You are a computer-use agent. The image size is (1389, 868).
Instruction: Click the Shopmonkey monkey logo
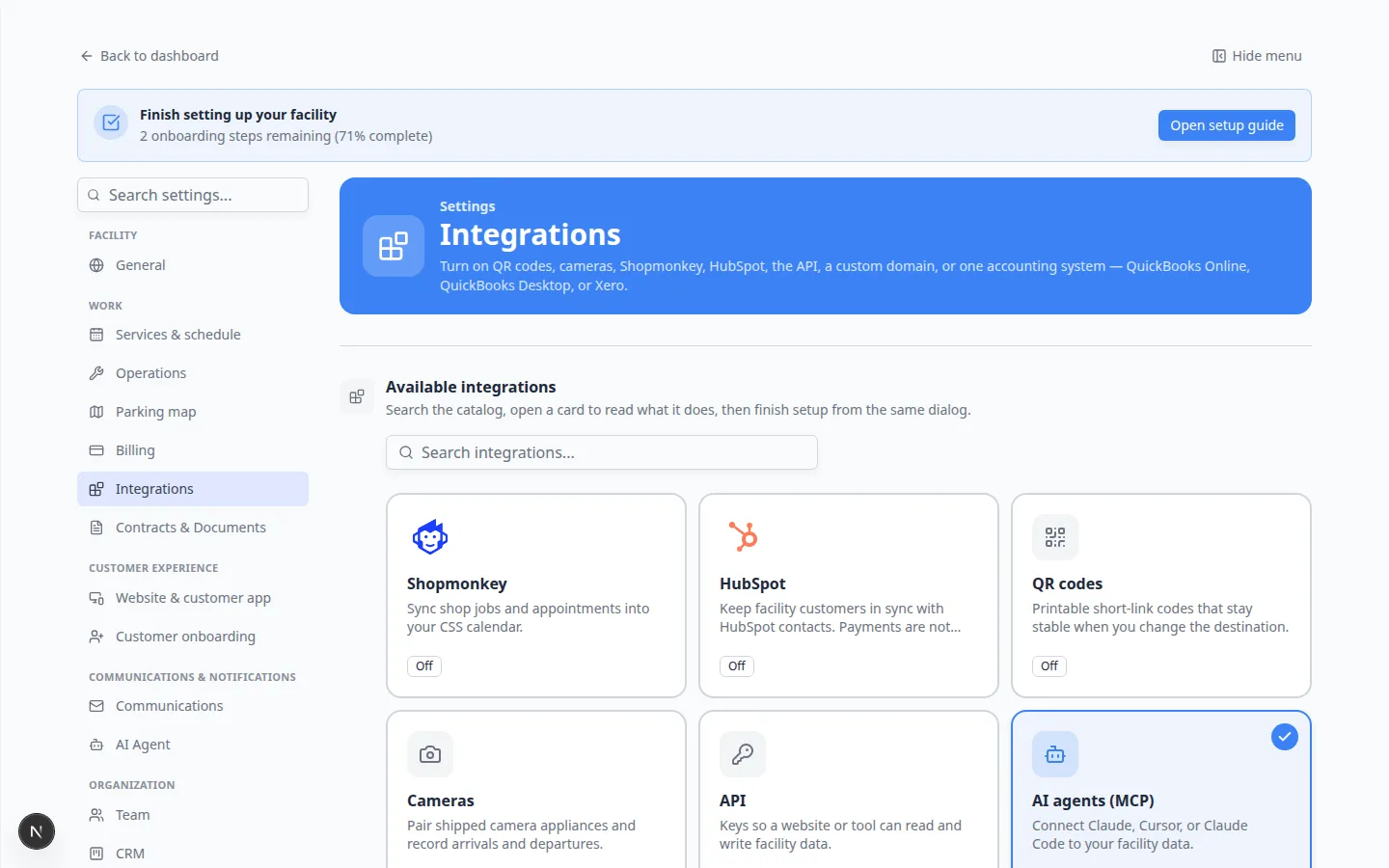point(430,537)
